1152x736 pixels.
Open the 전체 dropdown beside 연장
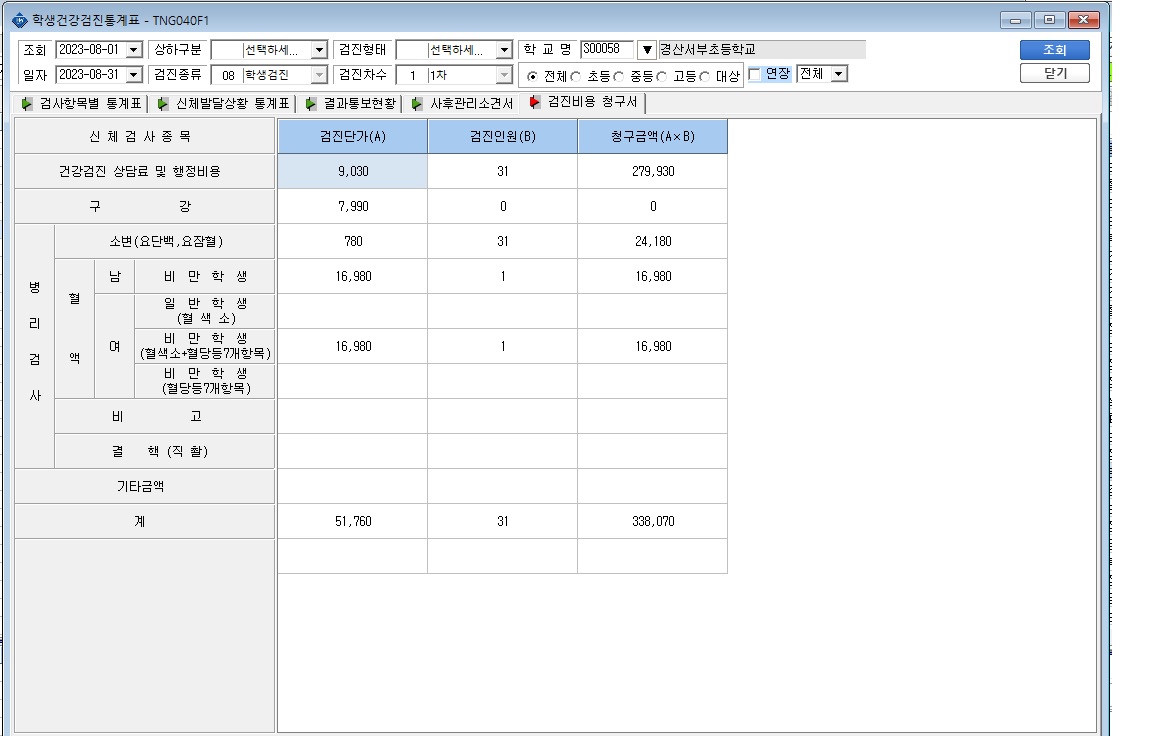(x=839, y=73)
